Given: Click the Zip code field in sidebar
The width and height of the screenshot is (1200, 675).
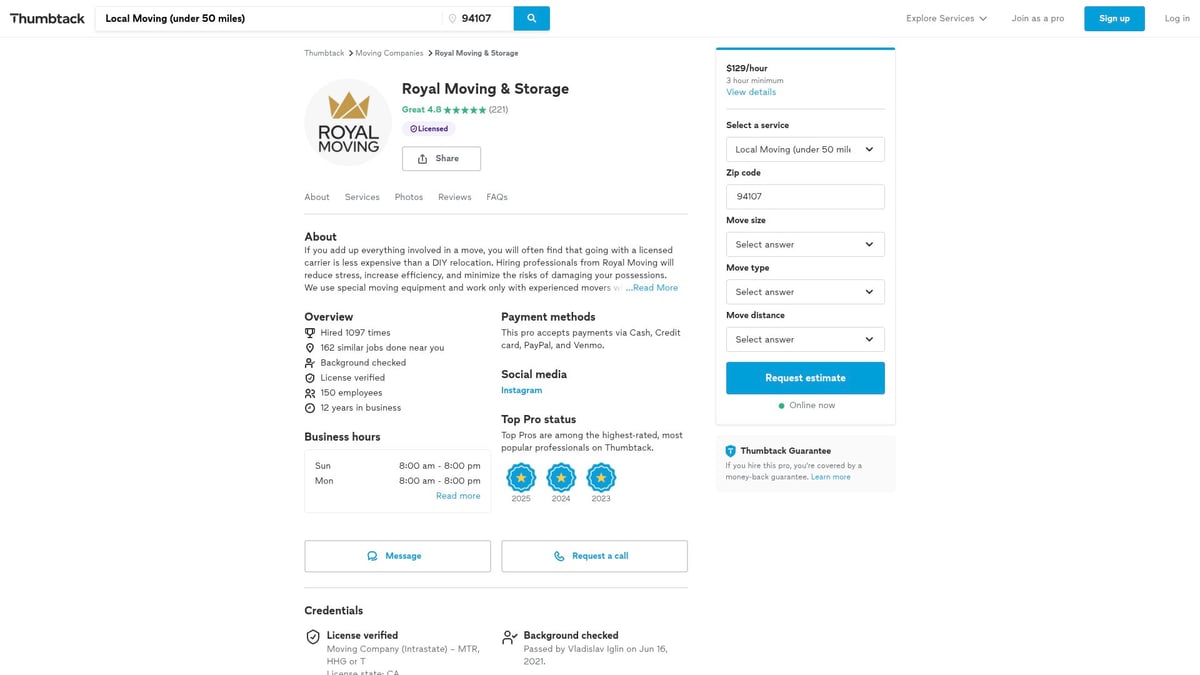Looking at the screenshot, I should (x=805, y=197).
